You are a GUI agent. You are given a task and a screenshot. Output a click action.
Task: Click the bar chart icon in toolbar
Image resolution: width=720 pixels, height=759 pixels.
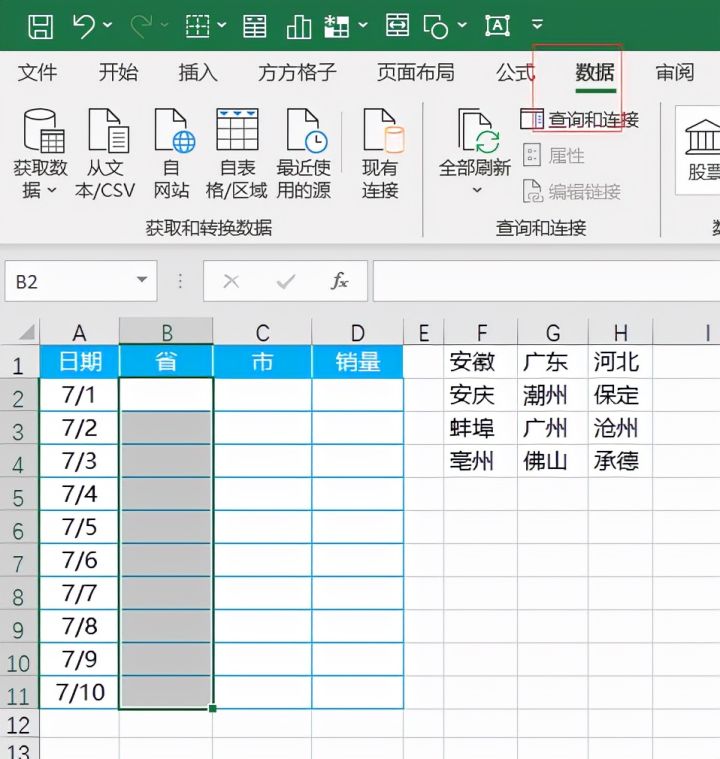pos(299,26)
